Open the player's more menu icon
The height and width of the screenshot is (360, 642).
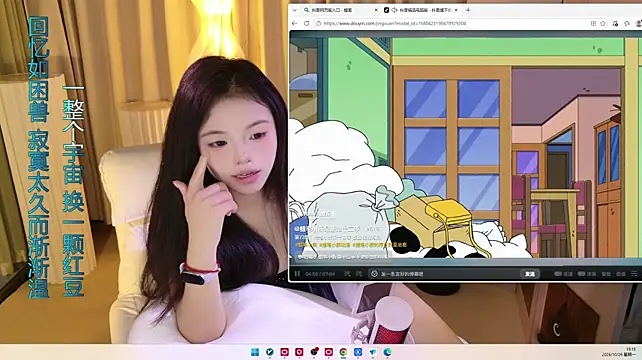[x=634, y=274]
